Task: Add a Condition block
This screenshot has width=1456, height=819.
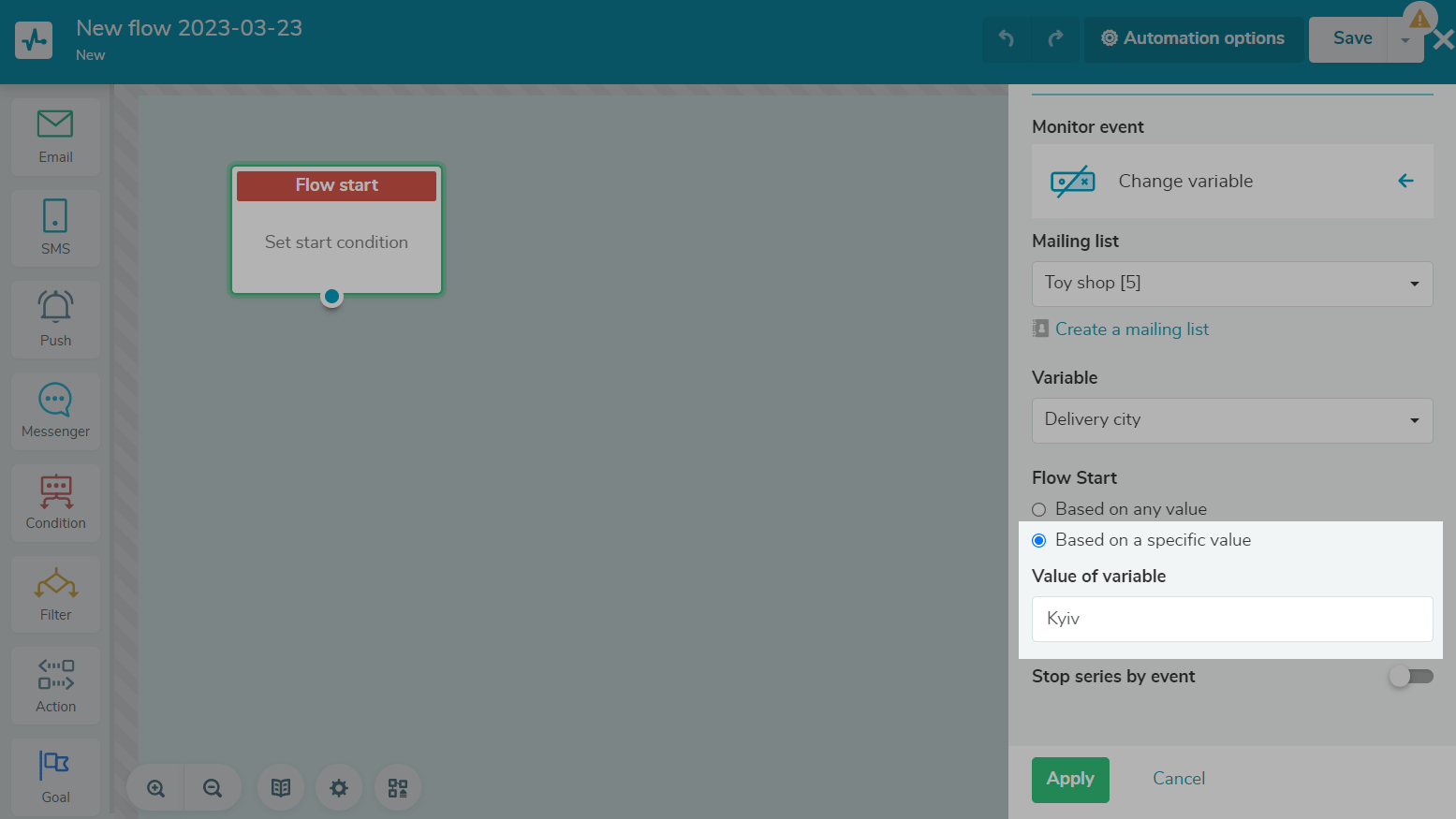Action: tap(55, 503)
